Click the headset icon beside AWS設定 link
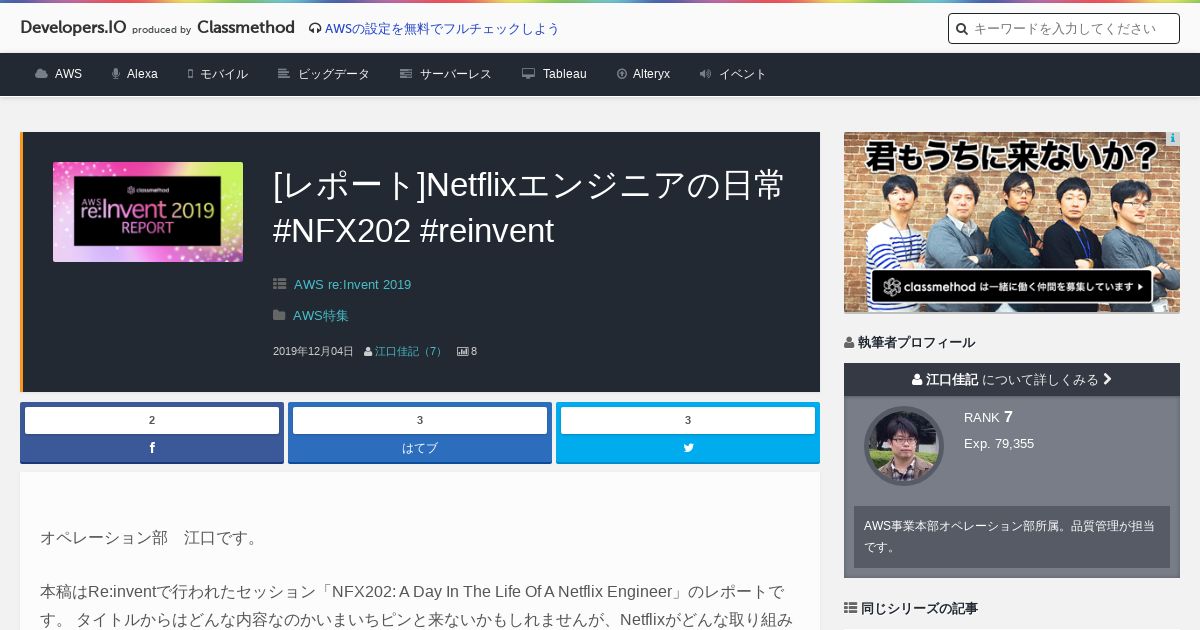 pyautogui.click(x=315, y=28)
